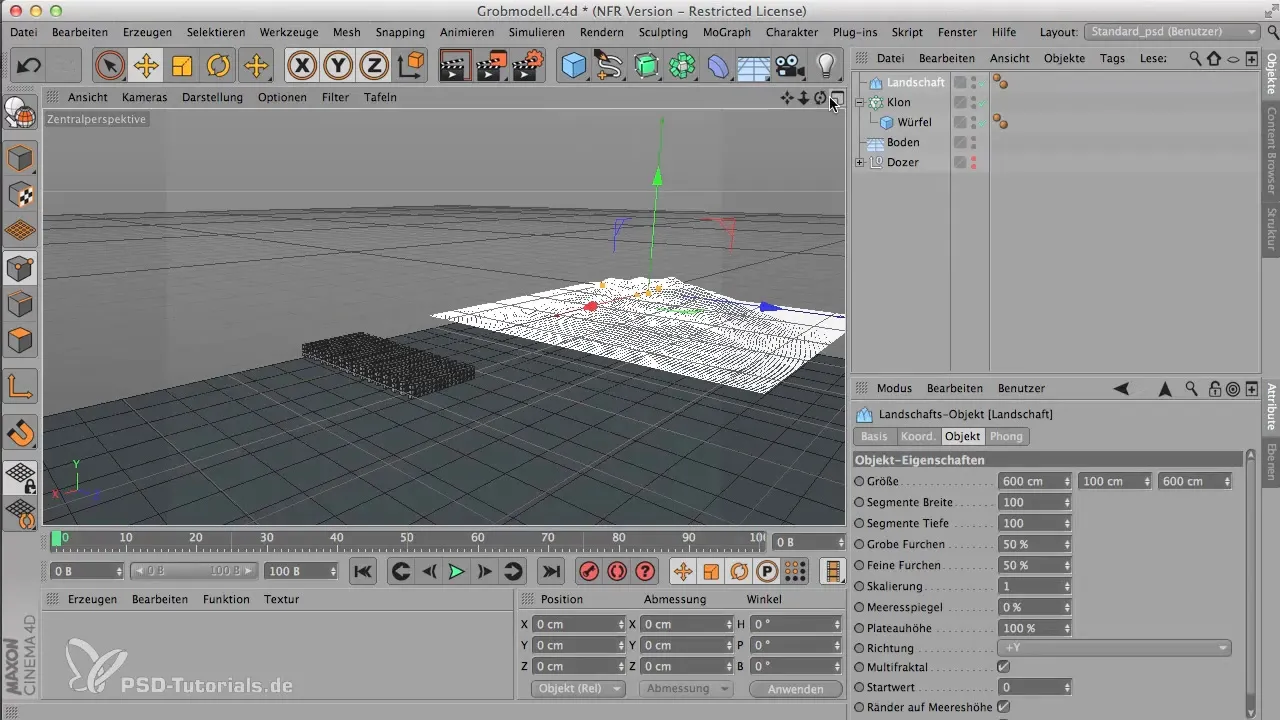Open the Layout dropdown Standard_psd
This screenshot has height=720, width=1280.
(x=1172, y=32)
